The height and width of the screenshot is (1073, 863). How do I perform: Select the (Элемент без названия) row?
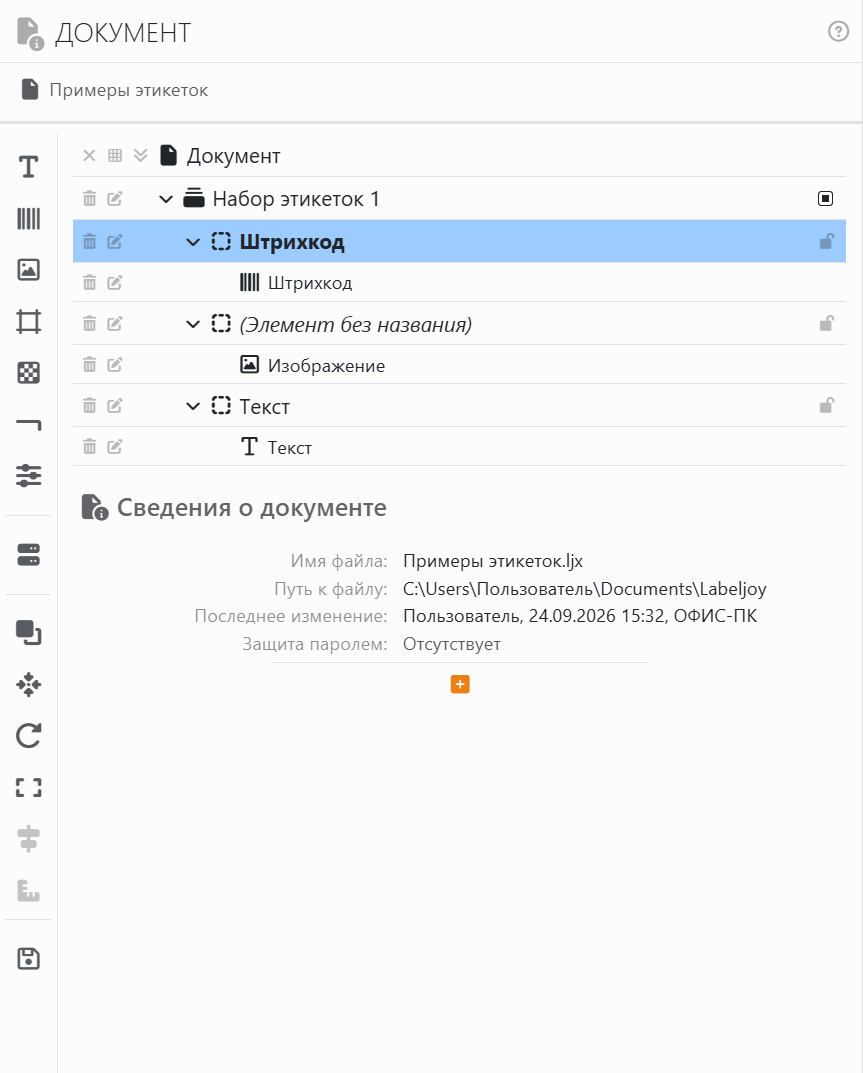click(459, 324)
